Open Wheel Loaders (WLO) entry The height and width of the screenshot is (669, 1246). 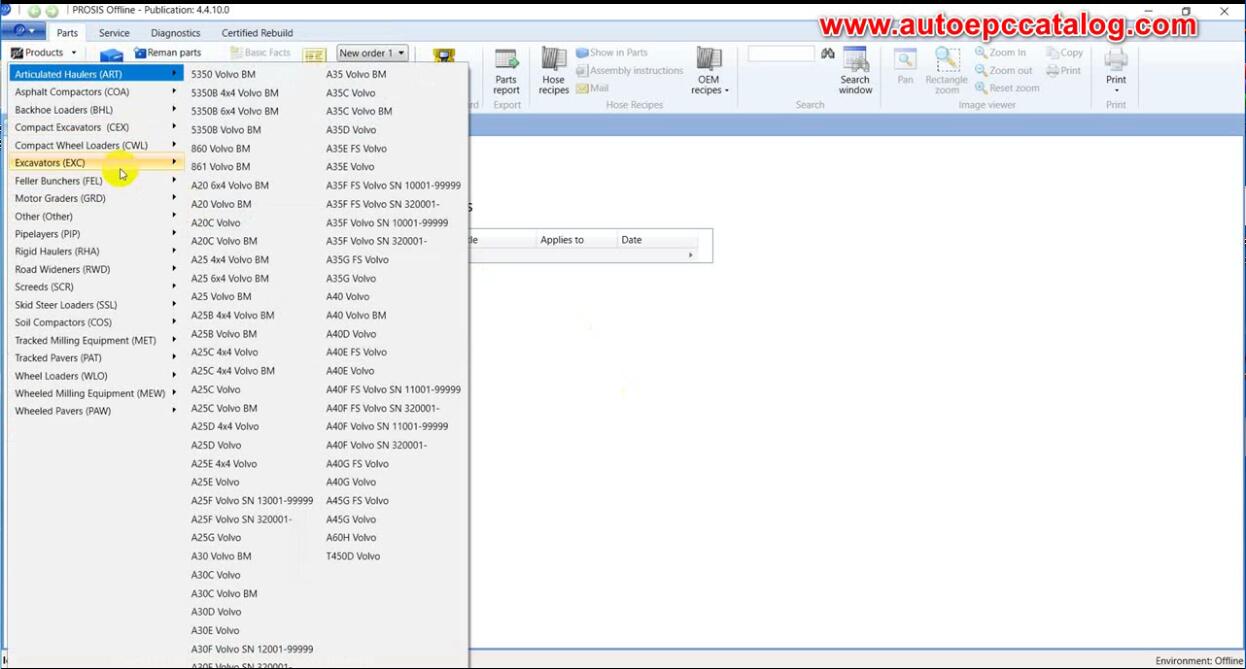point(96,376)
